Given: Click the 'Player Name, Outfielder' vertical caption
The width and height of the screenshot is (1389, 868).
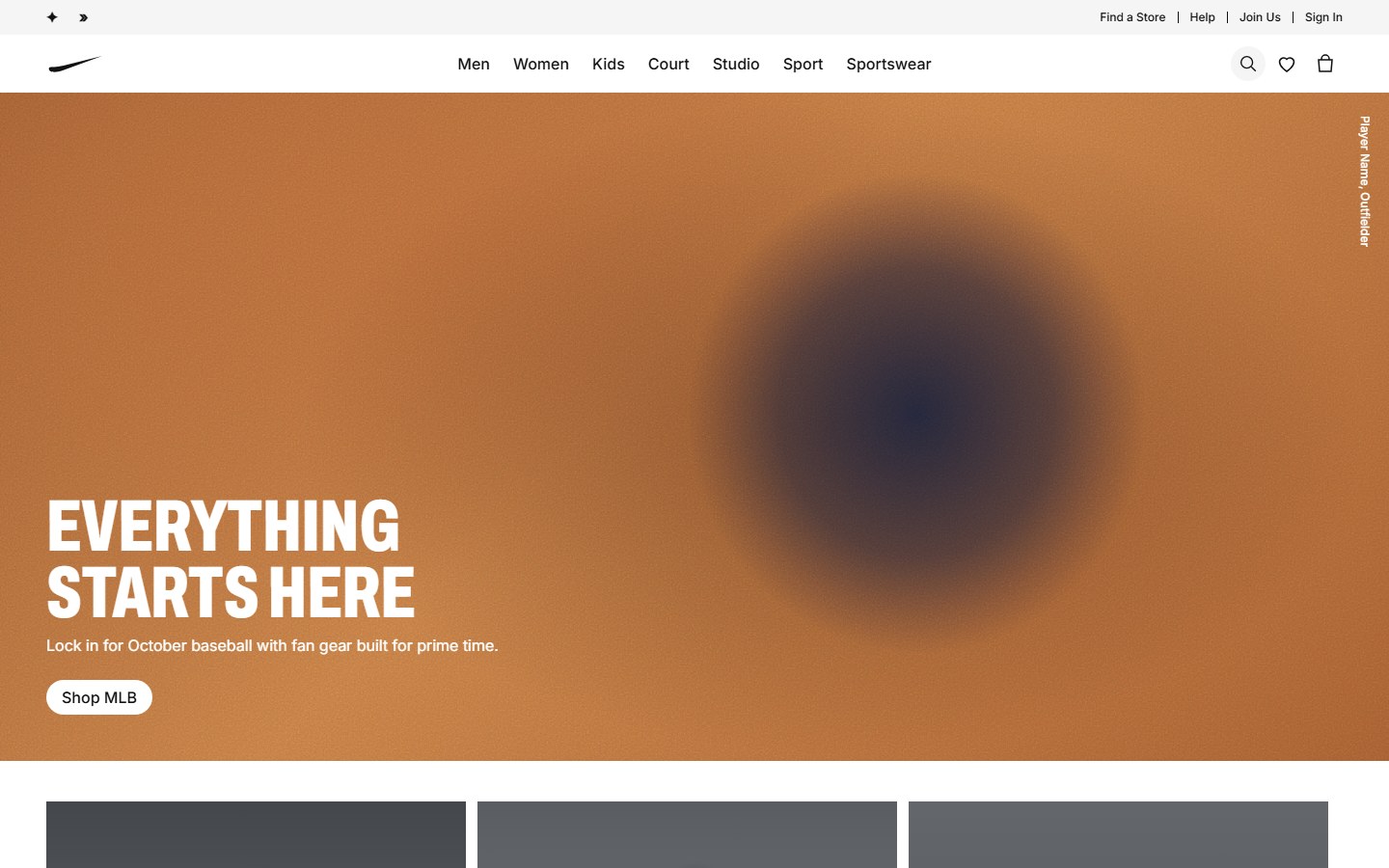Looking at the screenshot, I should pos(1364,181).
